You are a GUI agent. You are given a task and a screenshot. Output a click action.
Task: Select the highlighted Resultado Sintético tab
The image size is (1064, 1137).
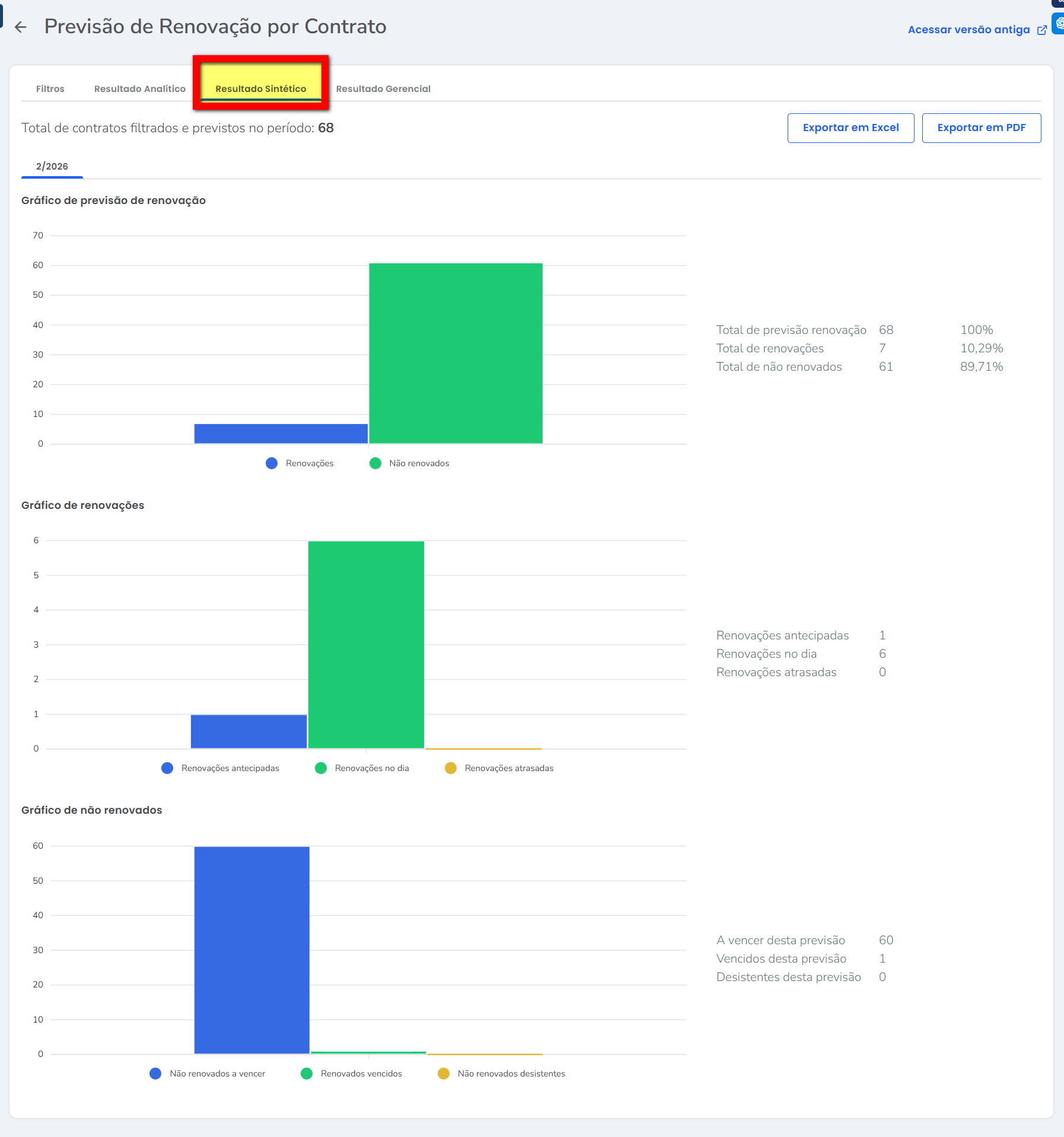[260, 89]
